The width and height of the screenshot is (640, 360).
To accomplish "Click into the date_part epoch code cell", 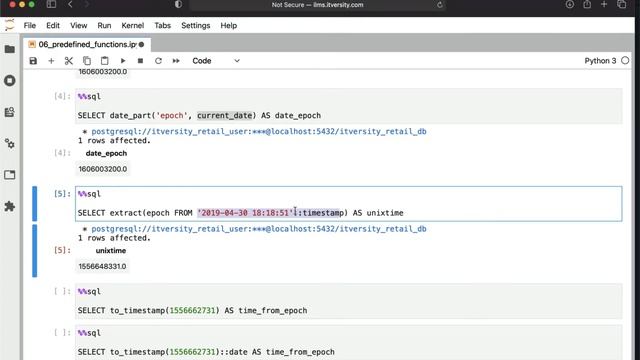I will pyautogui.click(x=349, y=106).
